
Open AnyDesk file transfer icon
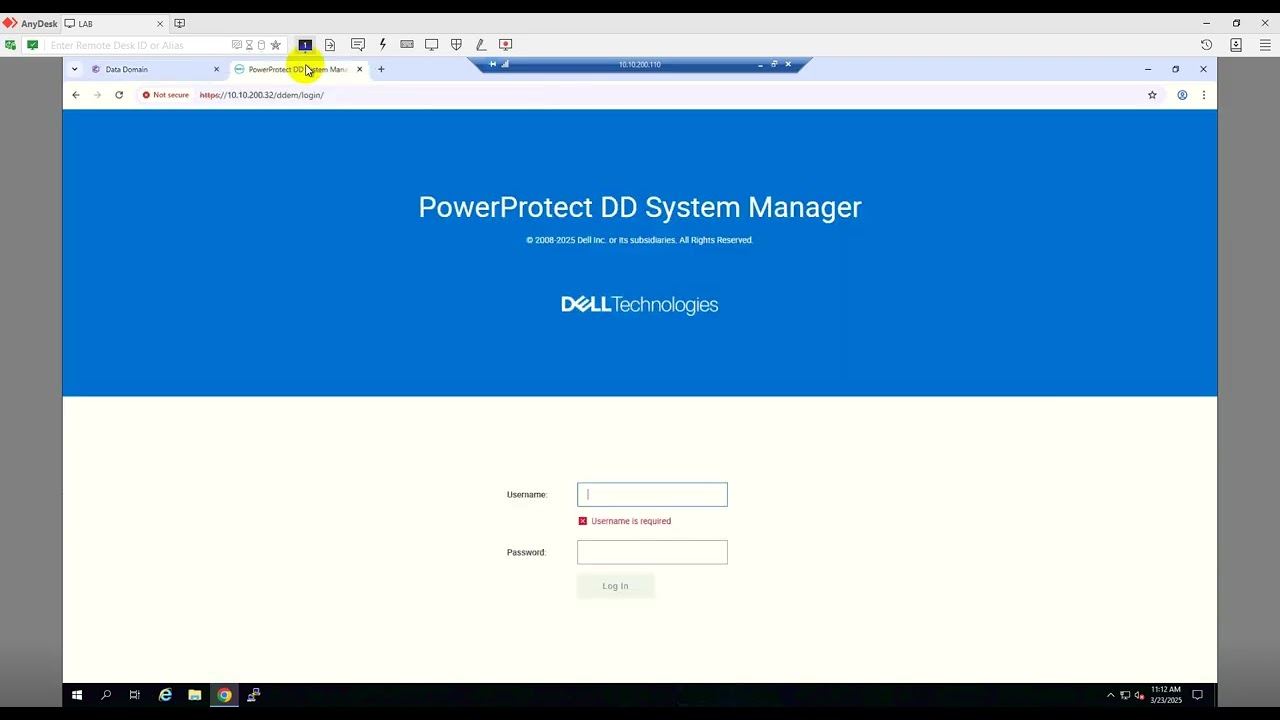[x=330, y=45]
